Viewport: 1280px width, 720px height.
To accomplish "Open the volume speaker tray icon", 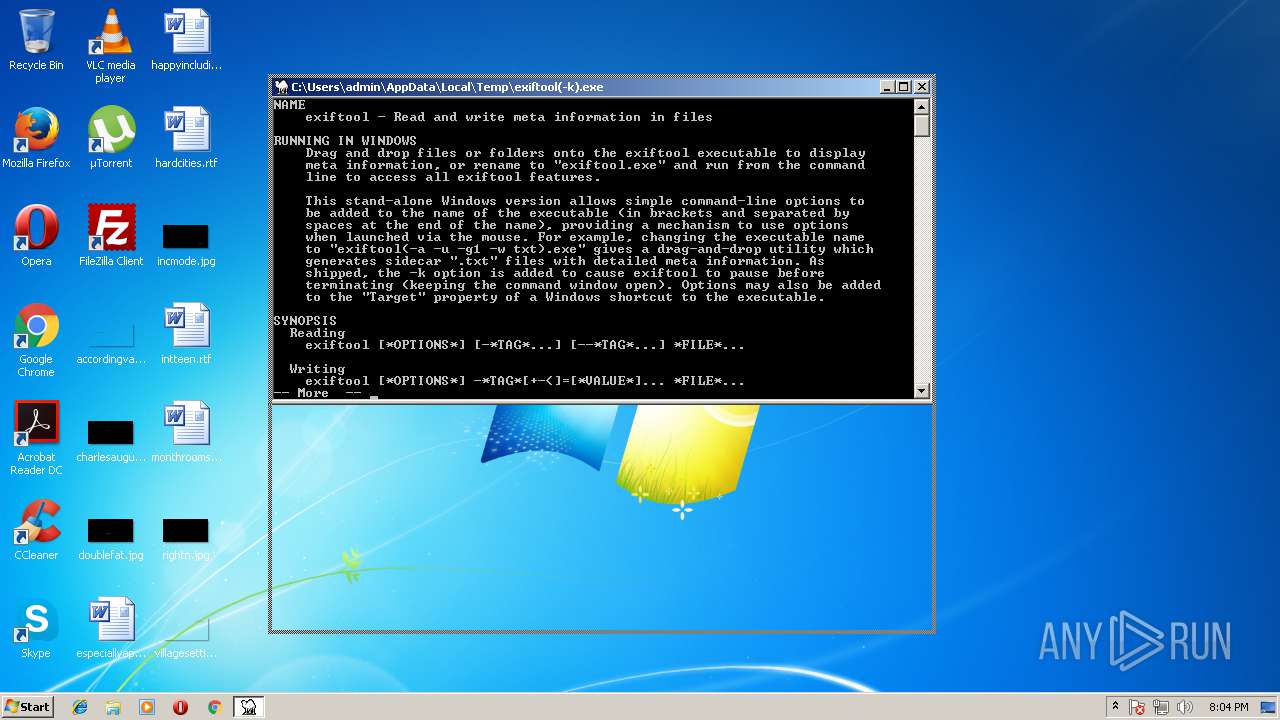I will point(1185,707).
